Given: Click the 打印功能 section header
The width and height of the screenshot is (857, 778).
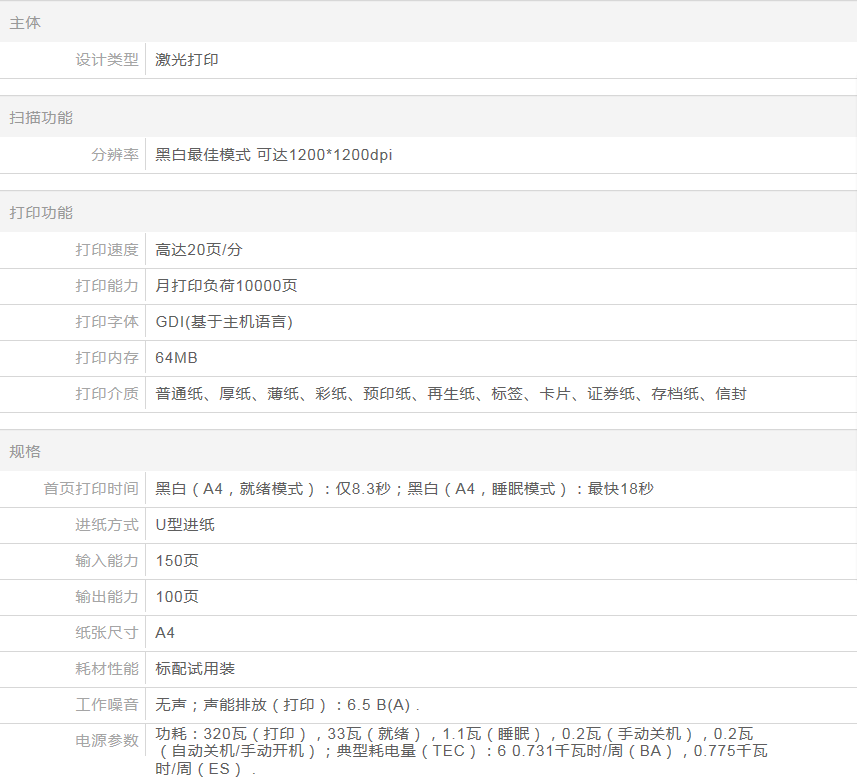Looking at the screenshot, I should 41,212.
